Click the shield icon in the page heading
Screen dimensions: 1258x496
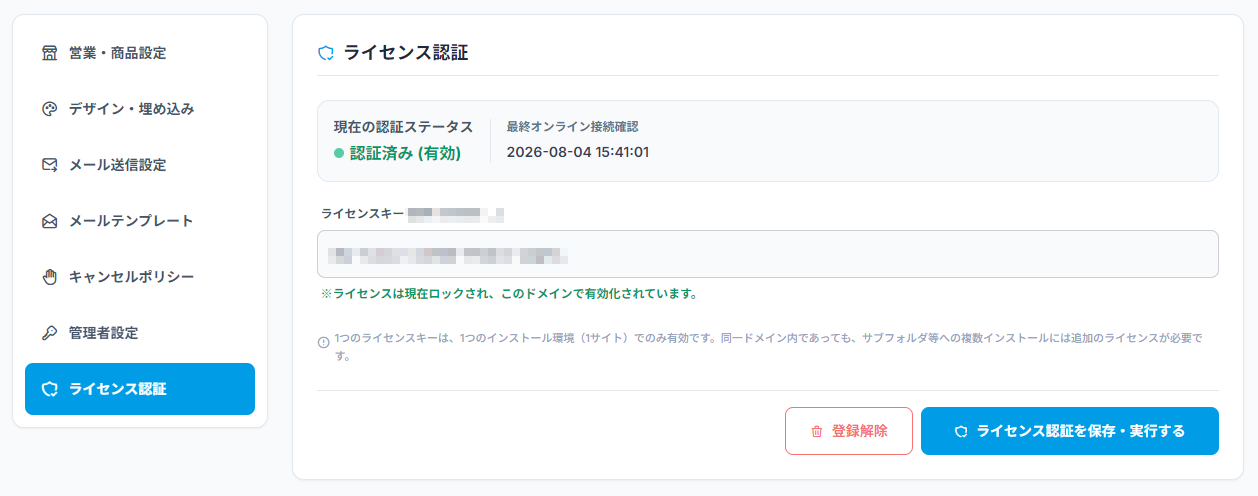point(325,53)
